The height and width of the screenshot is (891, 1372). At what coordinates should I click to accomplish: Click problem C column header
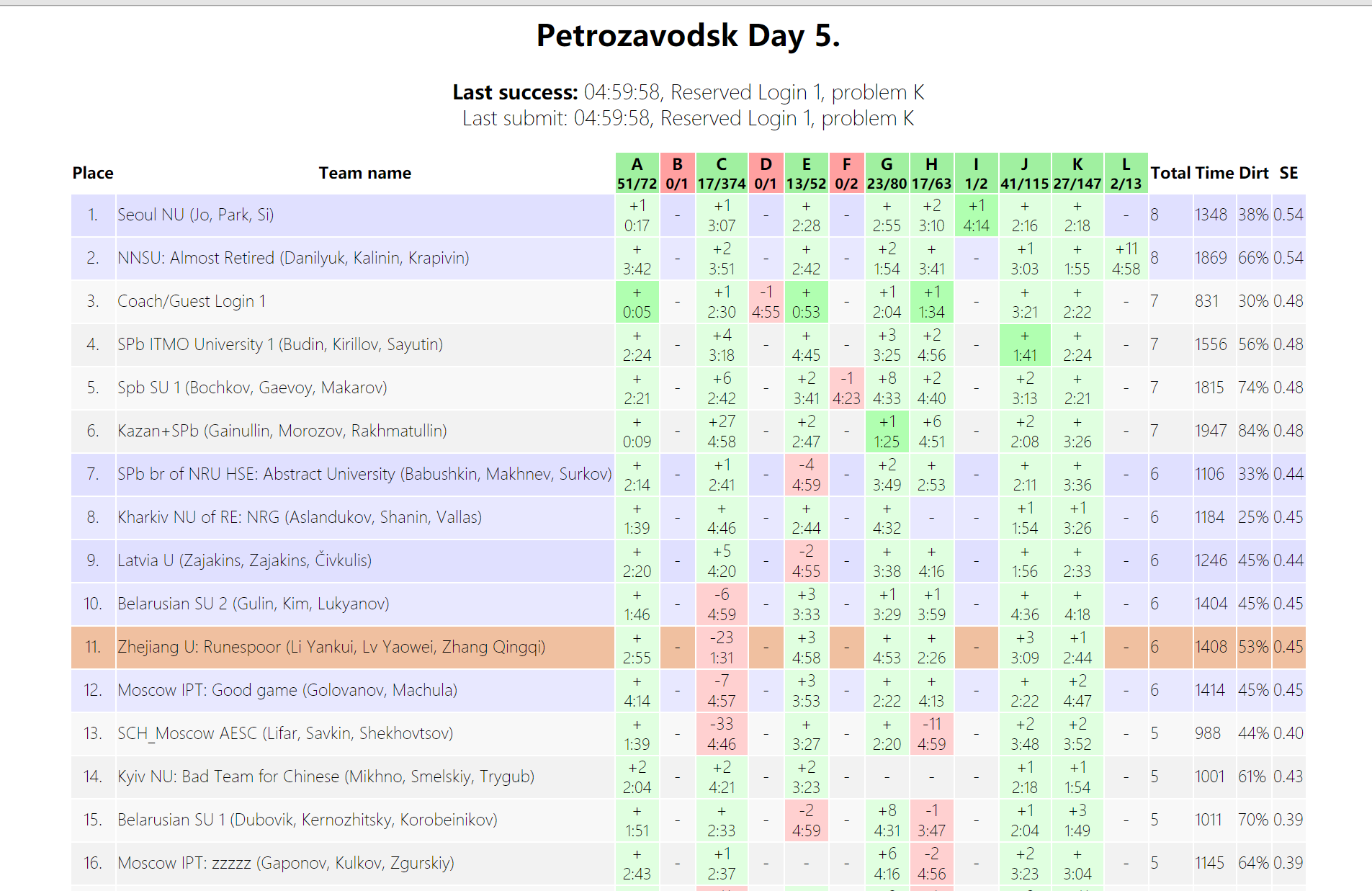pos(721,173)
